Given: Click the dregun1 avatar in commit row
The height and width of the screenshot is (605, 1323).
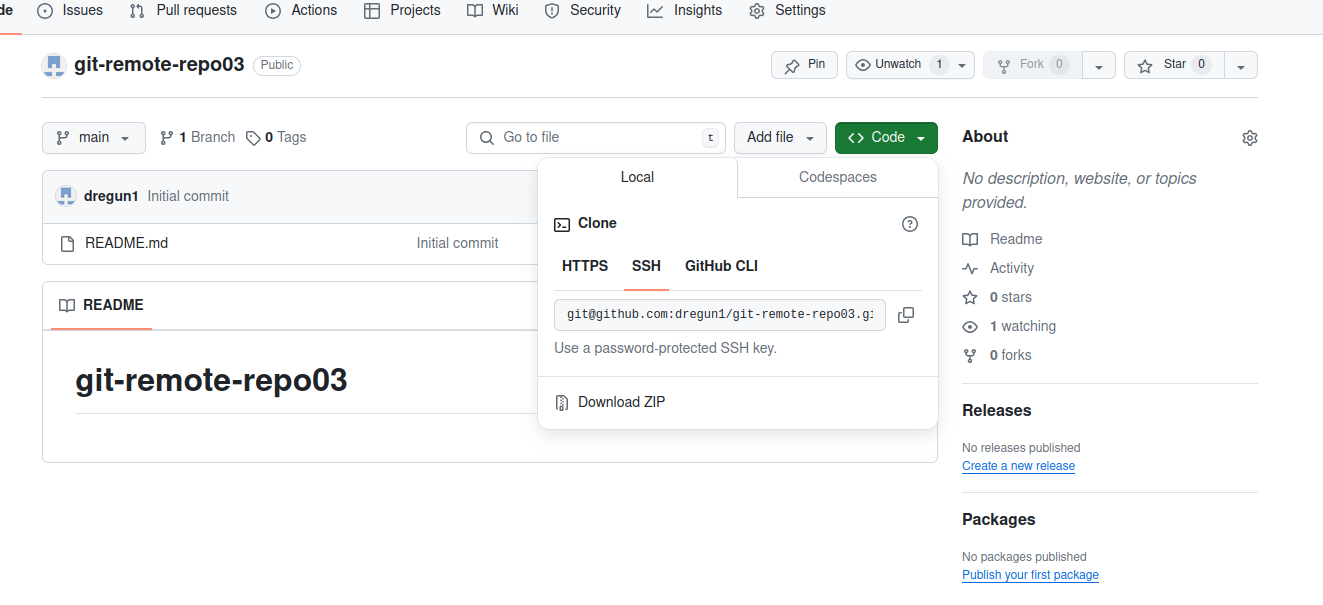Looking at the screenshot, I should (x=66, y=196).
